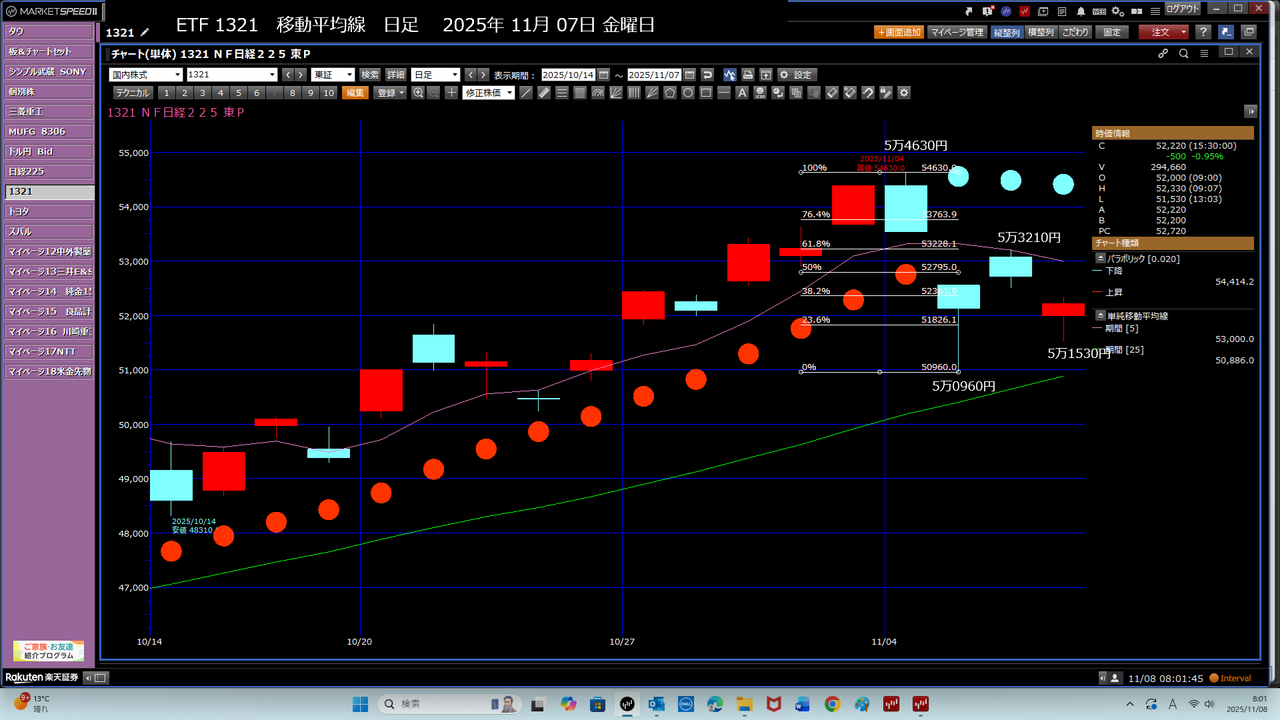
Task: Collapse the パラボリック indicator section
Action: click(x=1100, y=258)
